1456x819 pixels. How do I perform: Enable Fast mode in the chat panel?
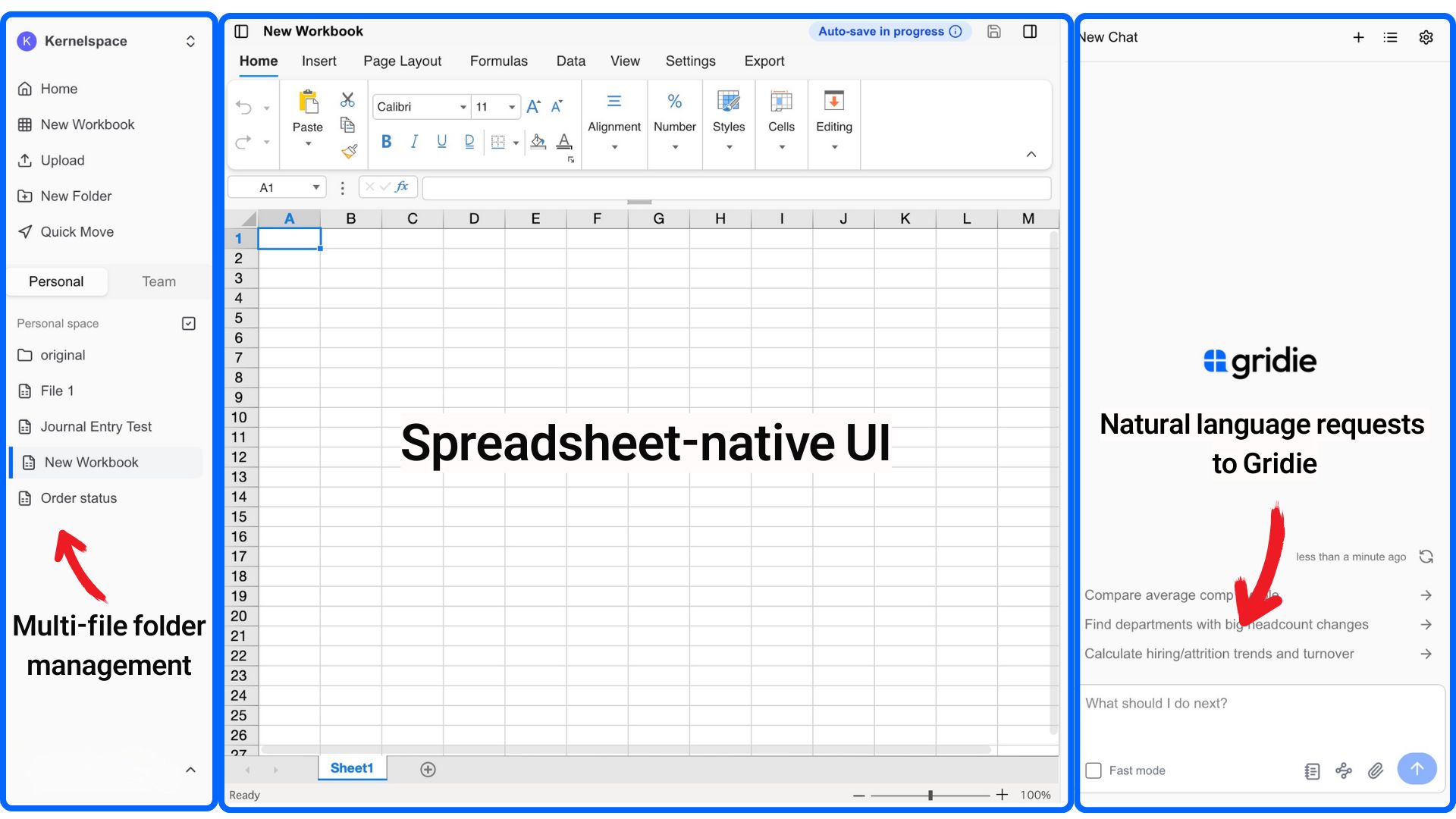[x=1094, y=770]
